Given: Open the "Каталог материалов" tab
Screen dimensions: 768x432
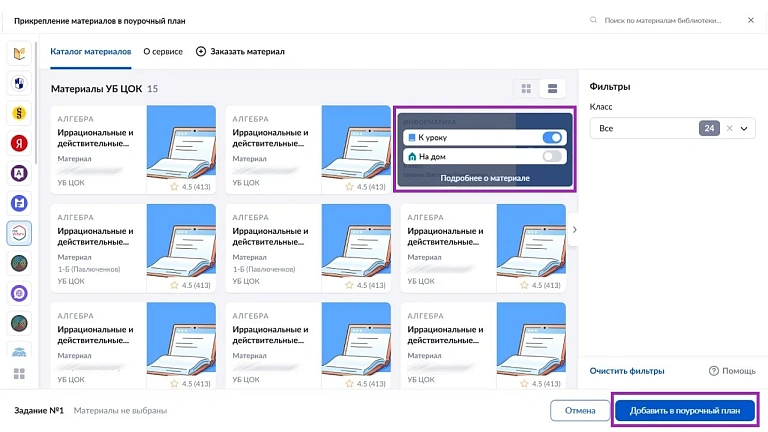Looking at the screenshot, I should 91,51.
